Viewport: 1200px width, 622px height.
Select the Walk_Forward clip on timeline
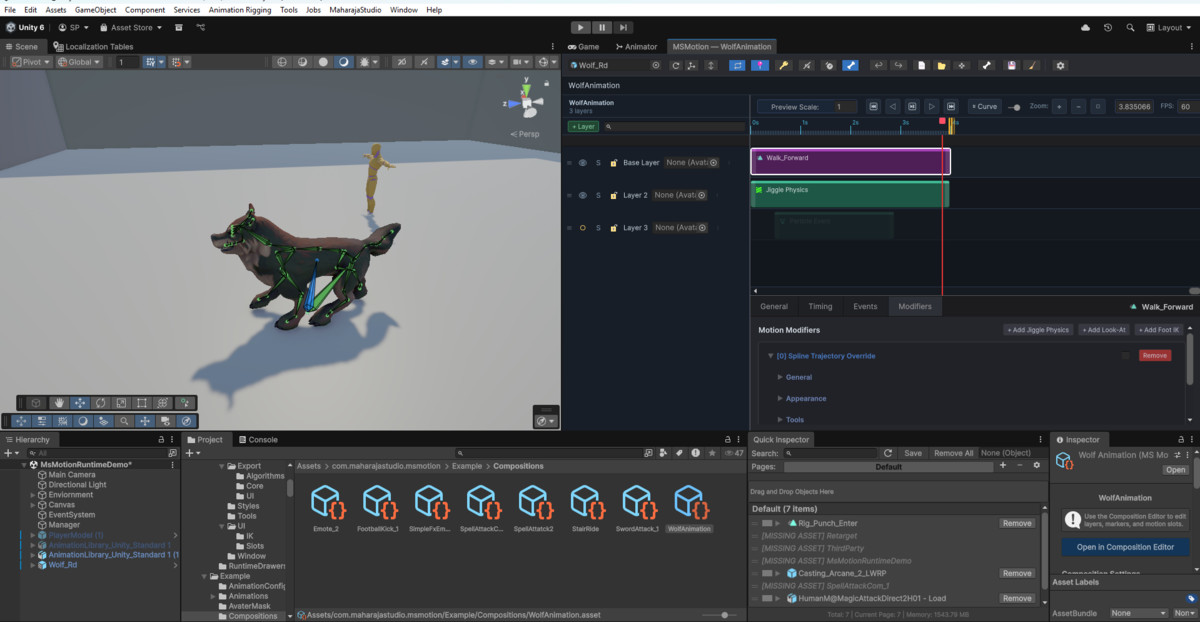(850, 162)
